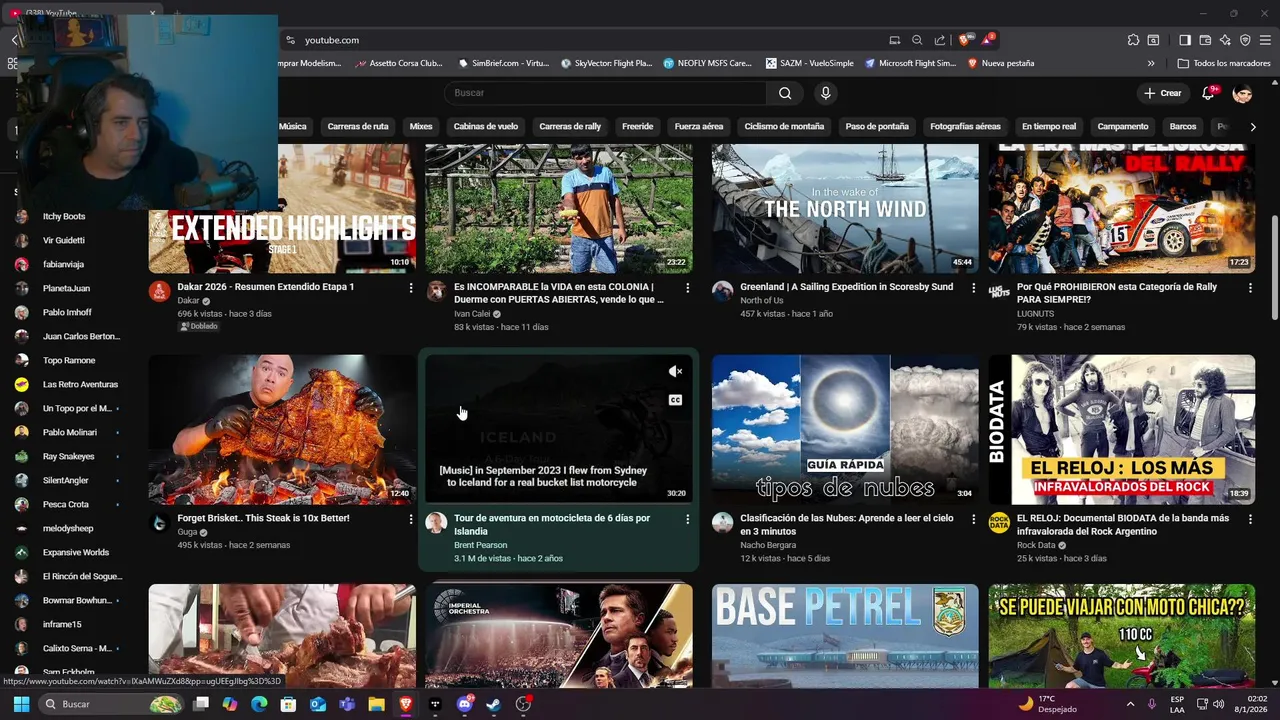The height and width of the screenshot is (720, 1280).
Task: Open SAZM - VueloSimple bookmark
Action: coord(810,63)
